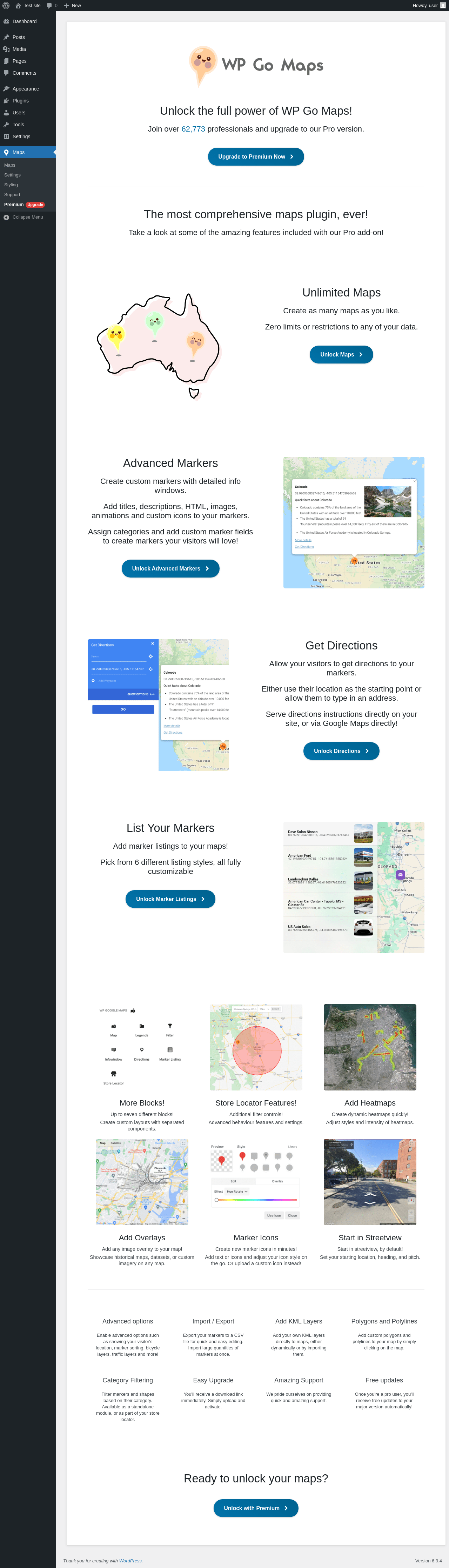Click the More Blocks preview image
This screenshot has height=1568, width=449.
pyautogui.click(x=142, y=1047)
